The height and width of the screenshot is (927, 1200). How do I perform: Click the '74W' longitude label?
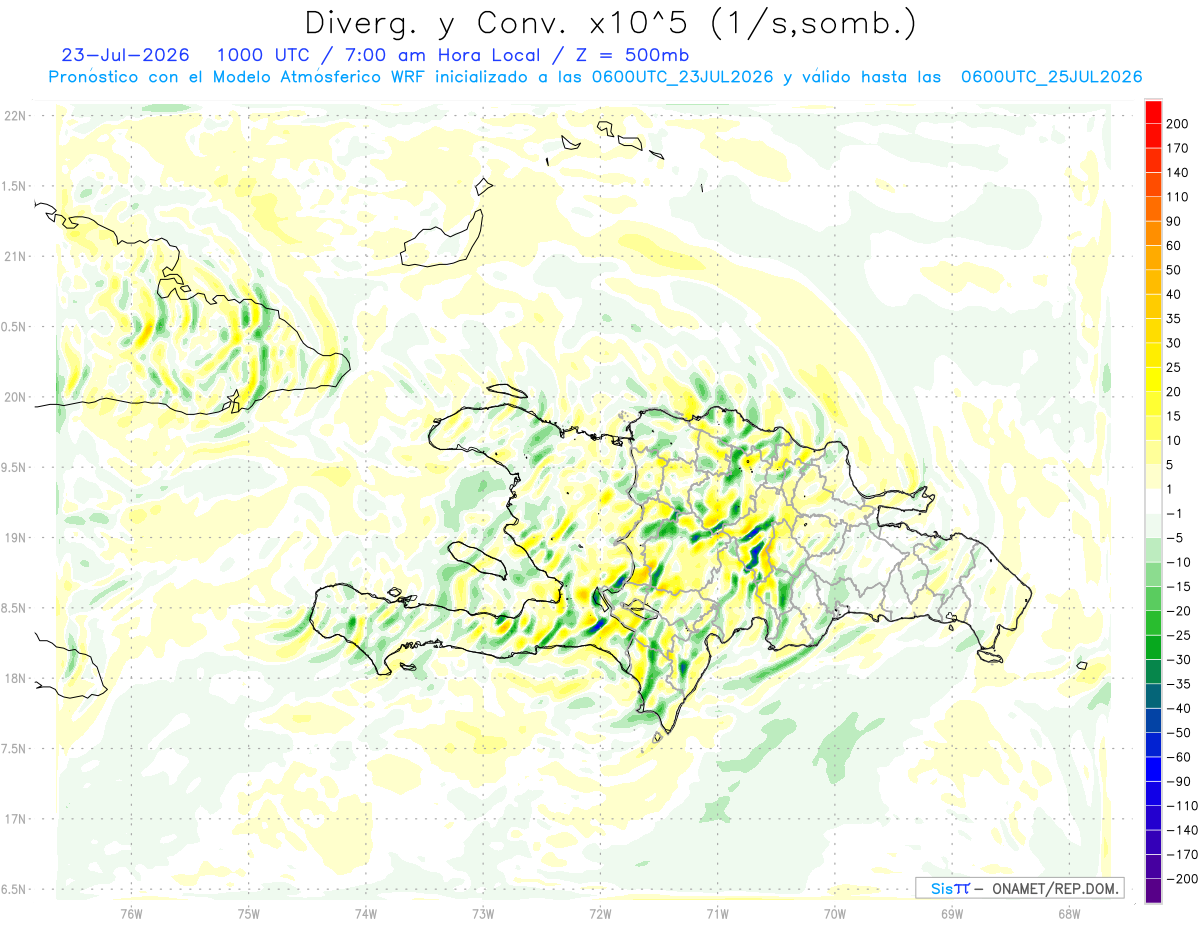366,912
